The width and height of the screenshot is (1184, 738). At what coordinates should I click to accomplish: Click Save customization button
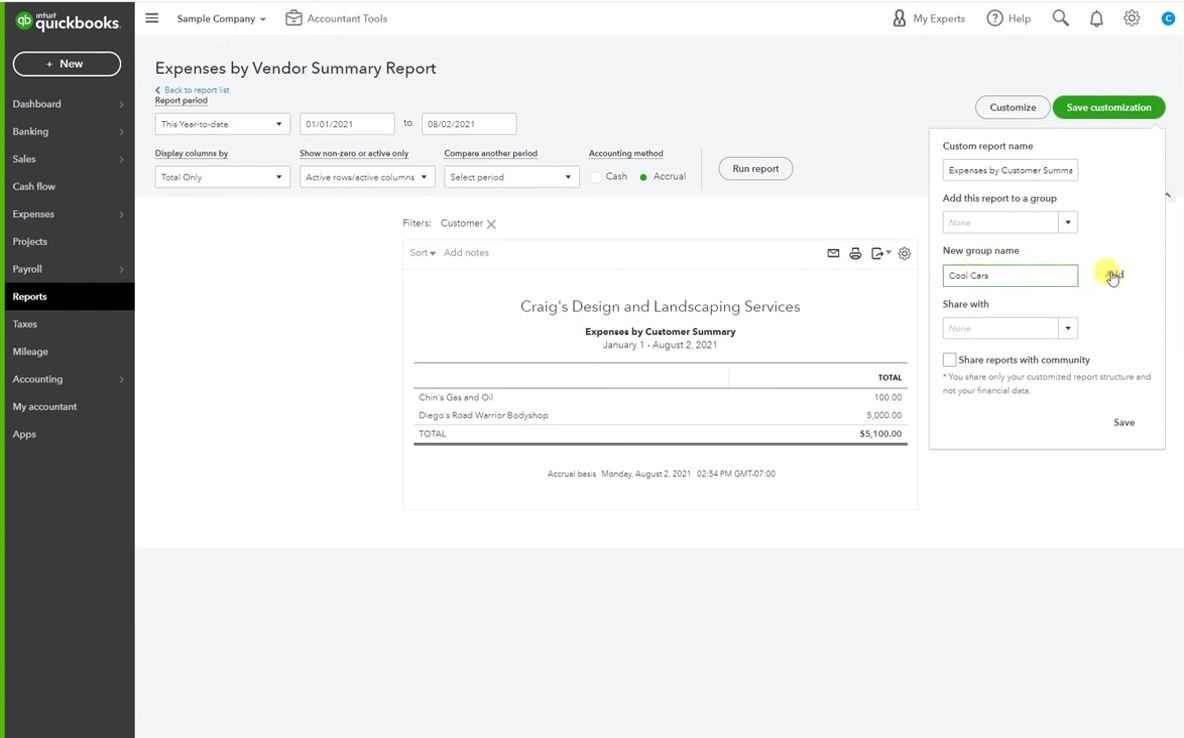point(1108,107)
